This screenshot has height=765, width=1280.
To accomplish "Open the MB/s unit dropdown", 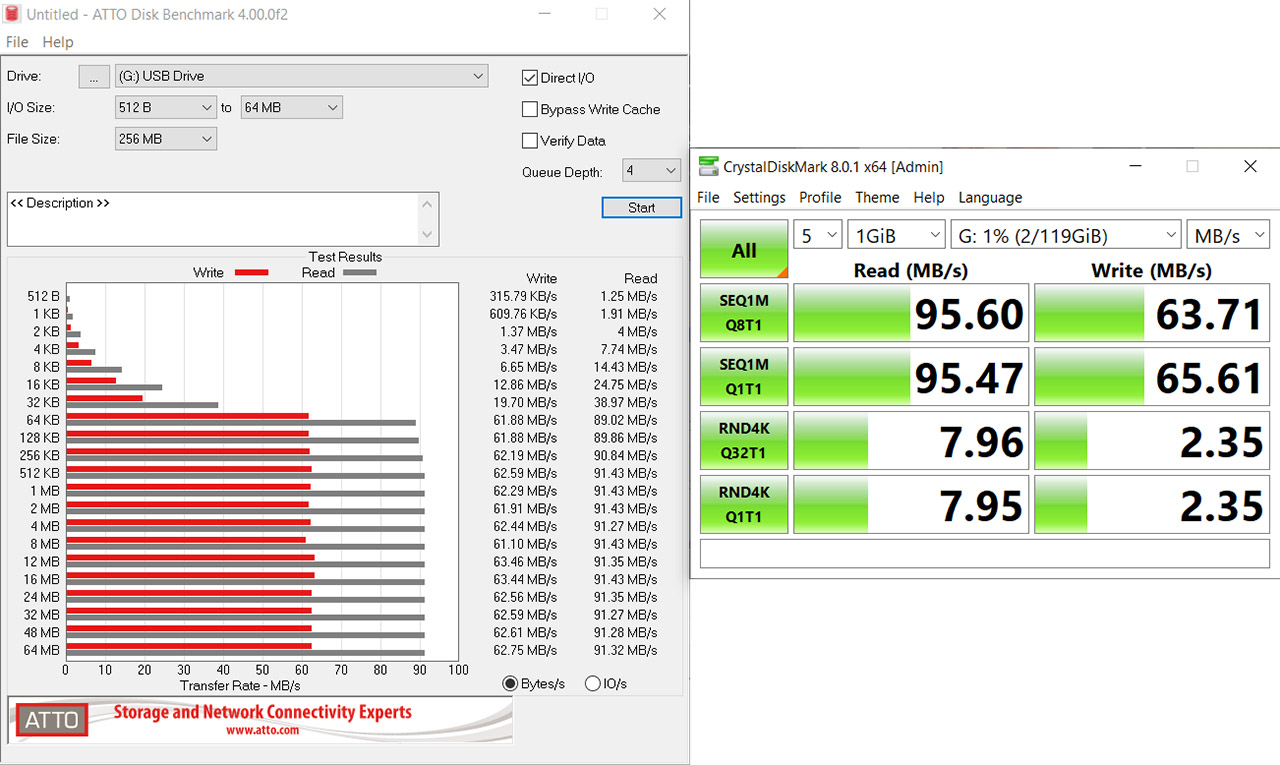I will [1228, 236].
